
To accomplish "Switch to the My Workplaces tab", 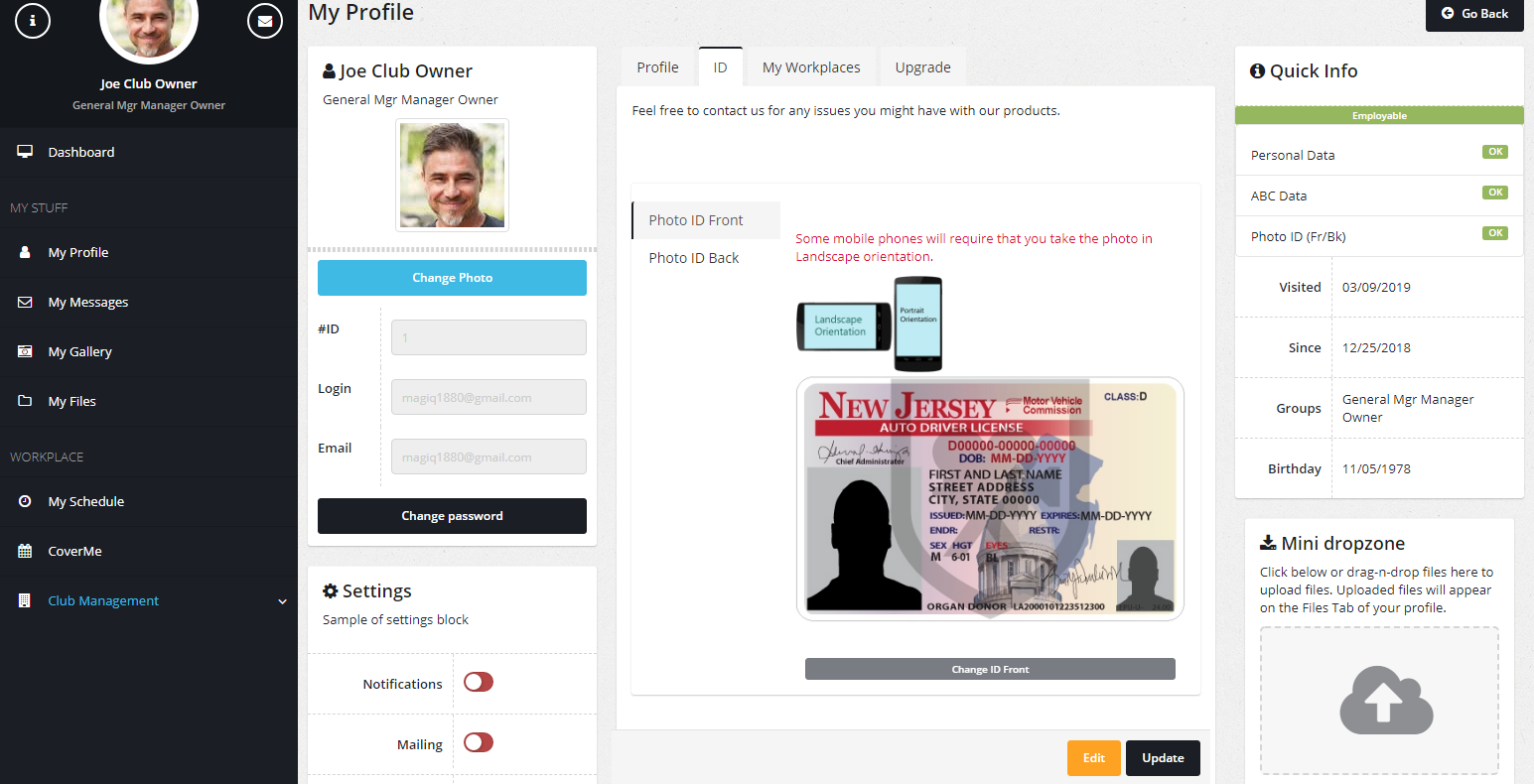I will click(810, 67).
